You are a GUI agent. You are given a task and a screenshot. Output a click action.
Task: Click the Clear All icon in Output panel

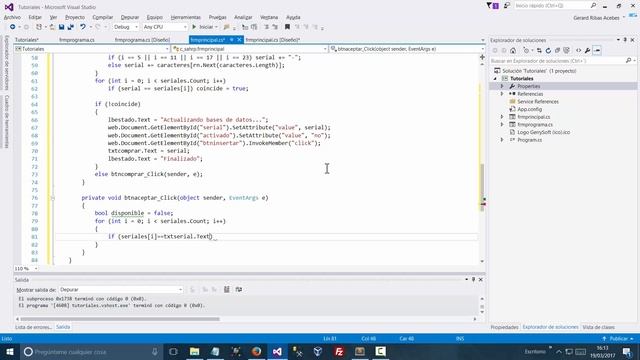pyautogui.click(x=227, y=289)
